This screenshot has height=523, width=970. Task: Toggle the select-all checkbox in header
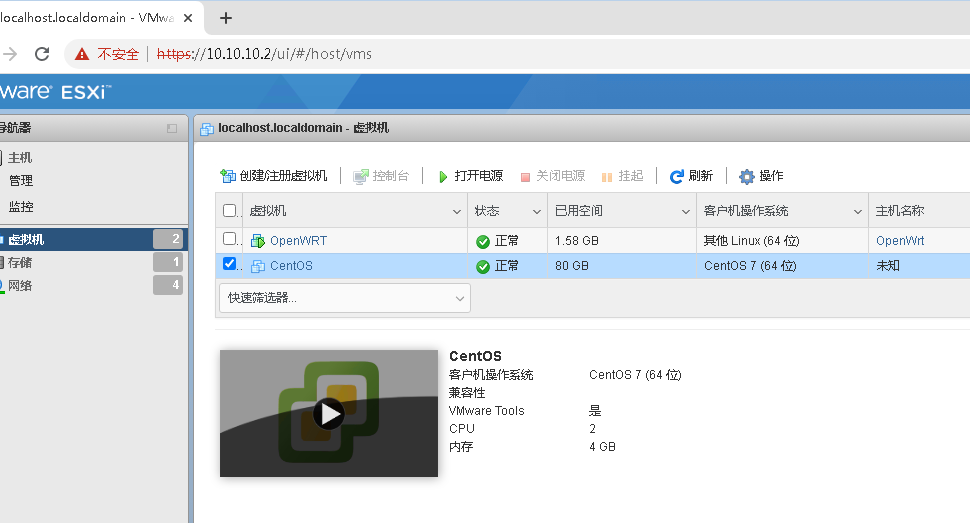coord(230,210)
